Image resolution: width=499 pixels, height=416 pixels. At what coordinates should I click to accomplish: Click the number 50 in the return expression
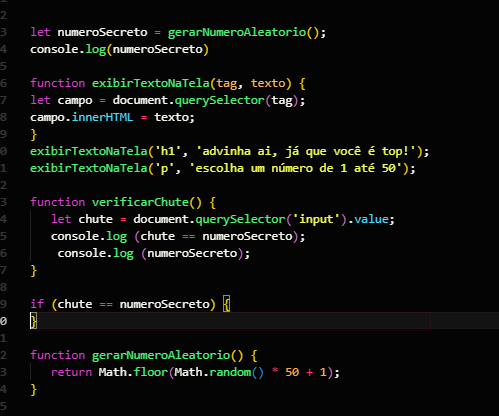(x=292, y=372)
